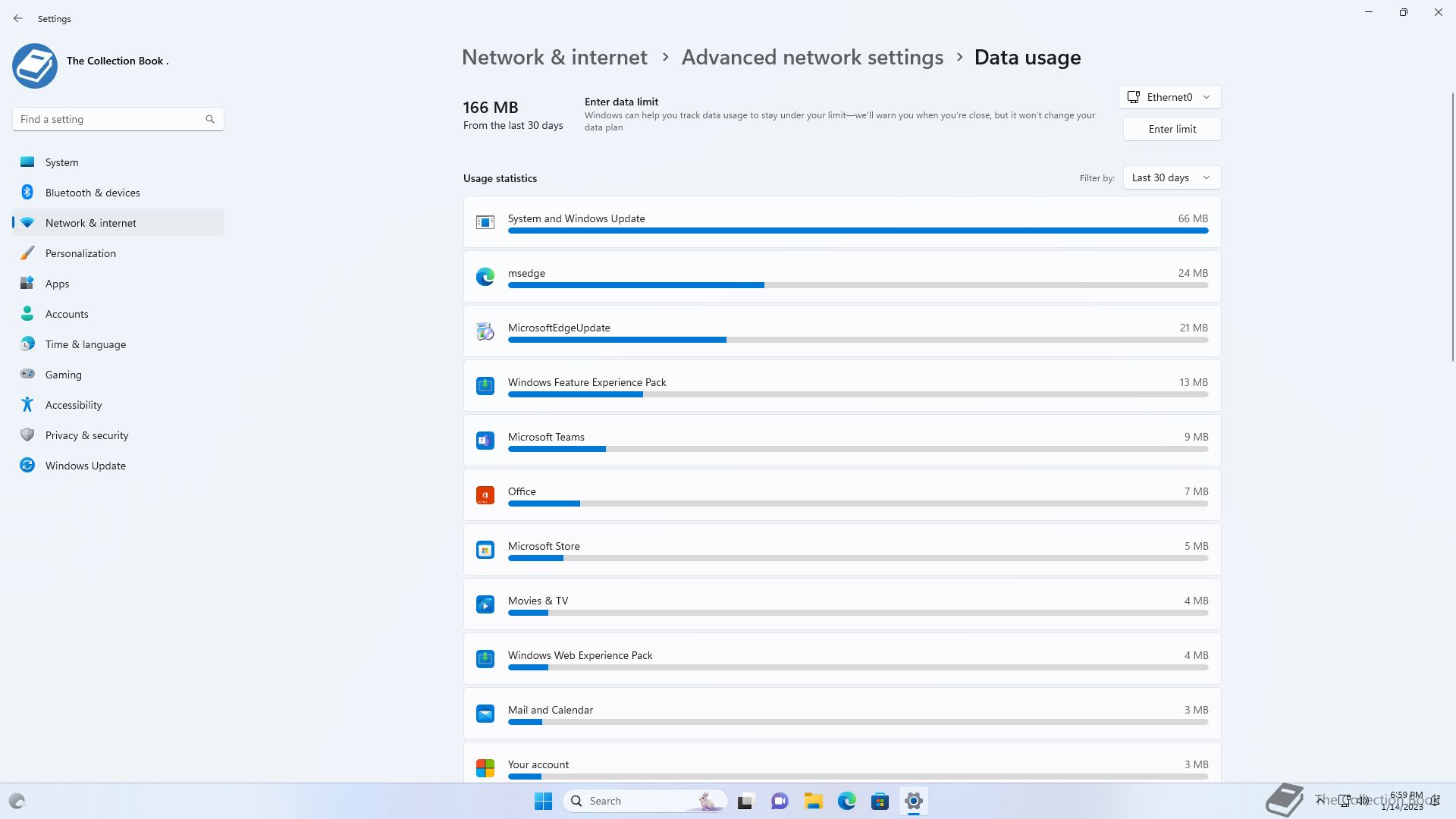Click the weather widget icon on taskbar
Screen dimensions: 1456x819
coord(17,801)
